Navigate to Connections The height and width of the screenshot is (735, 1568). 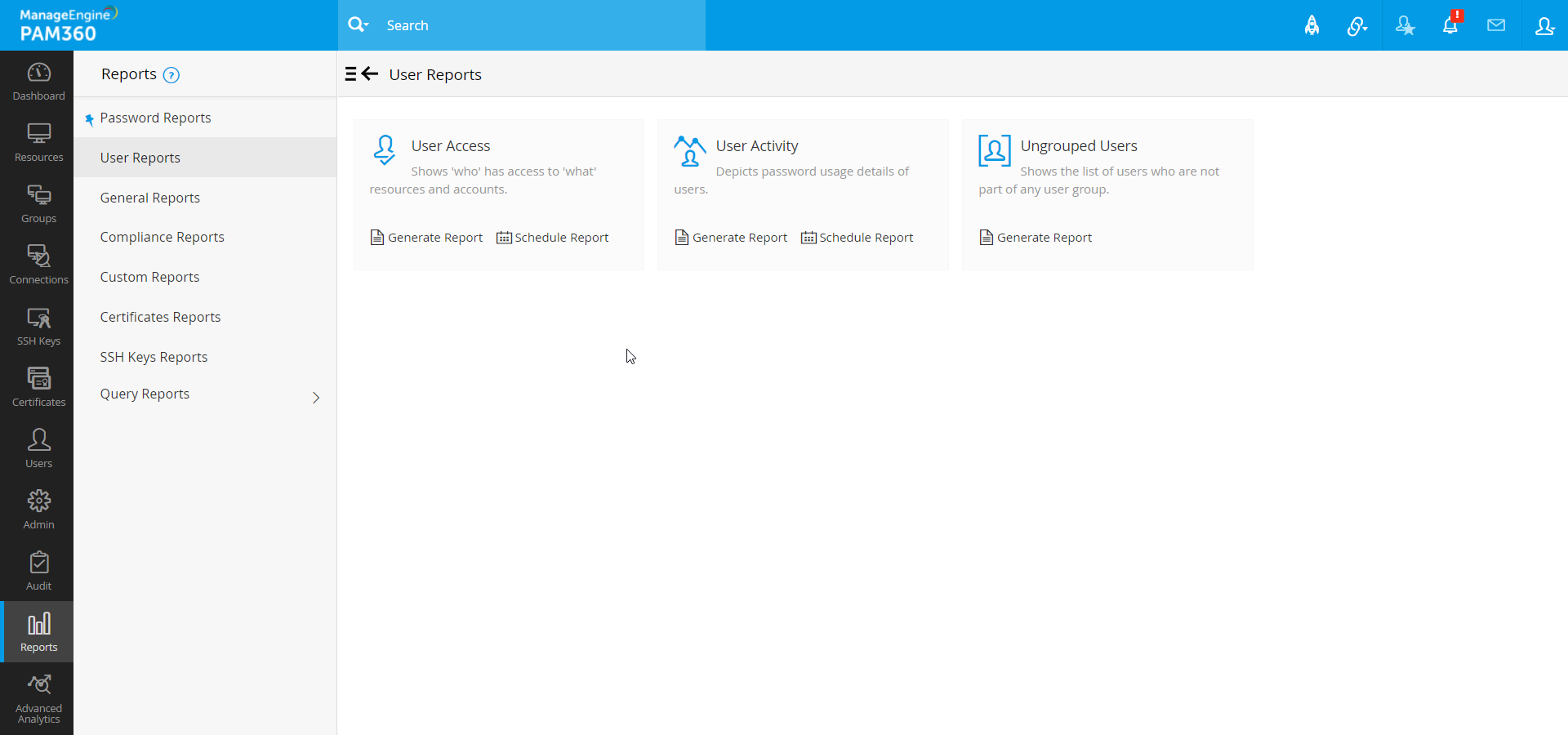(38, 263)
